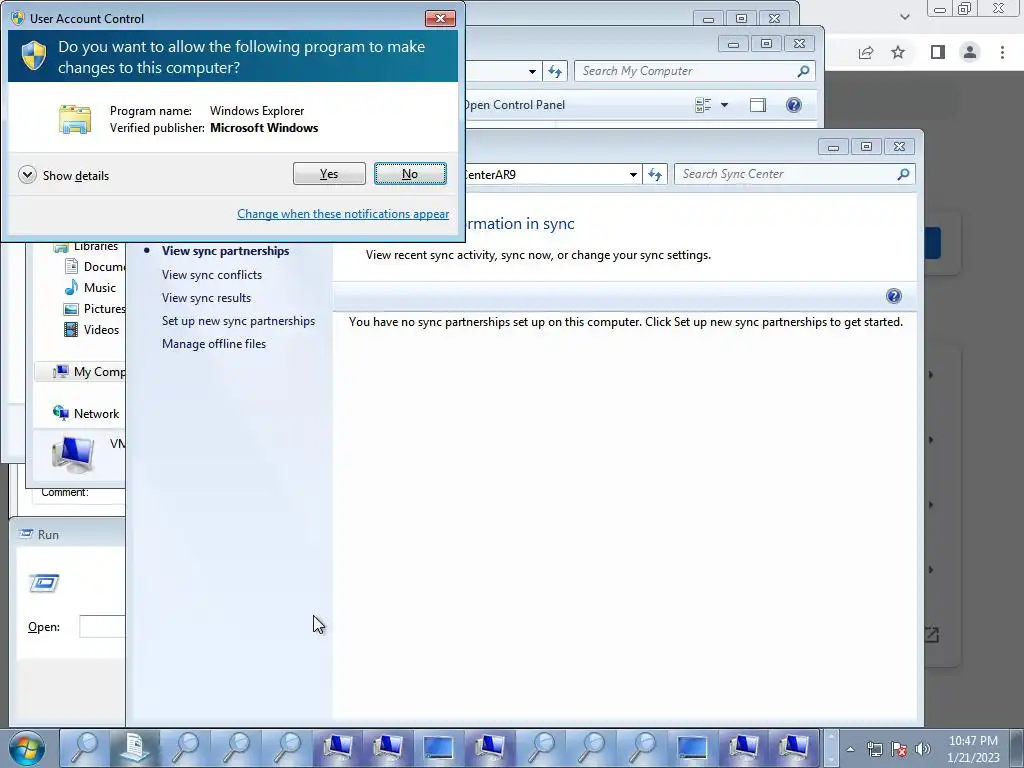Show hidden system tray icons

tap(850, 749)
